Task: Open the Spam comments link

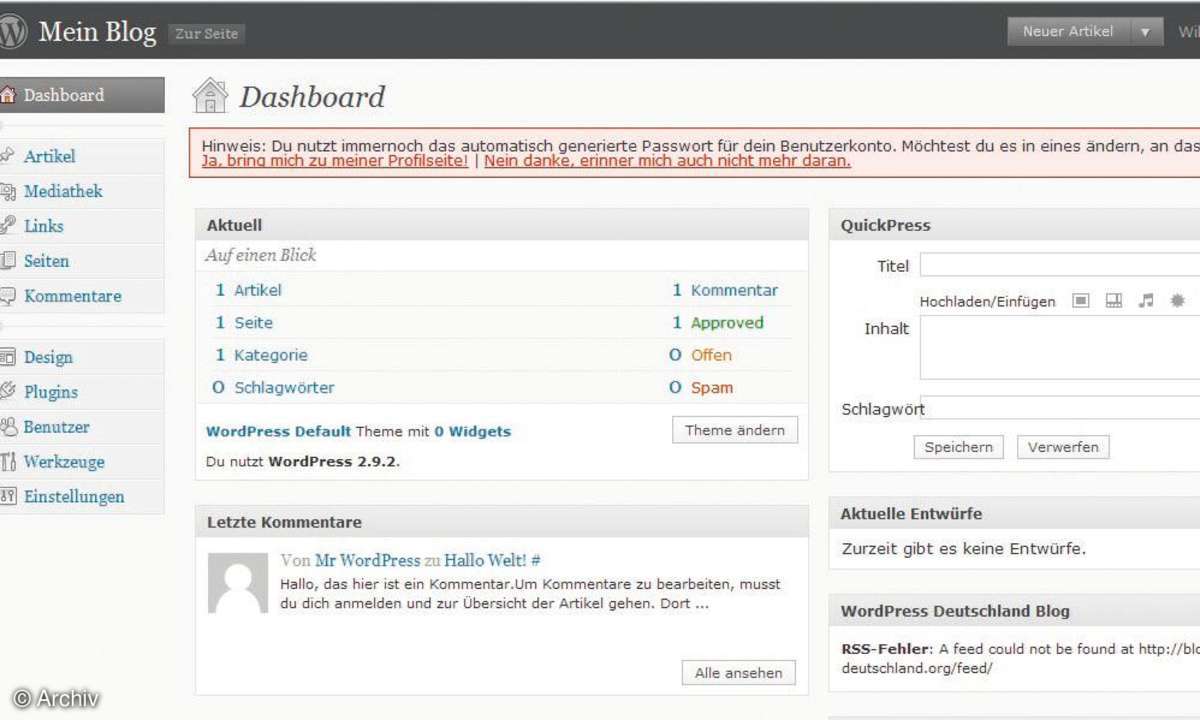Action: pyautogui.click(x=712, y=388)
